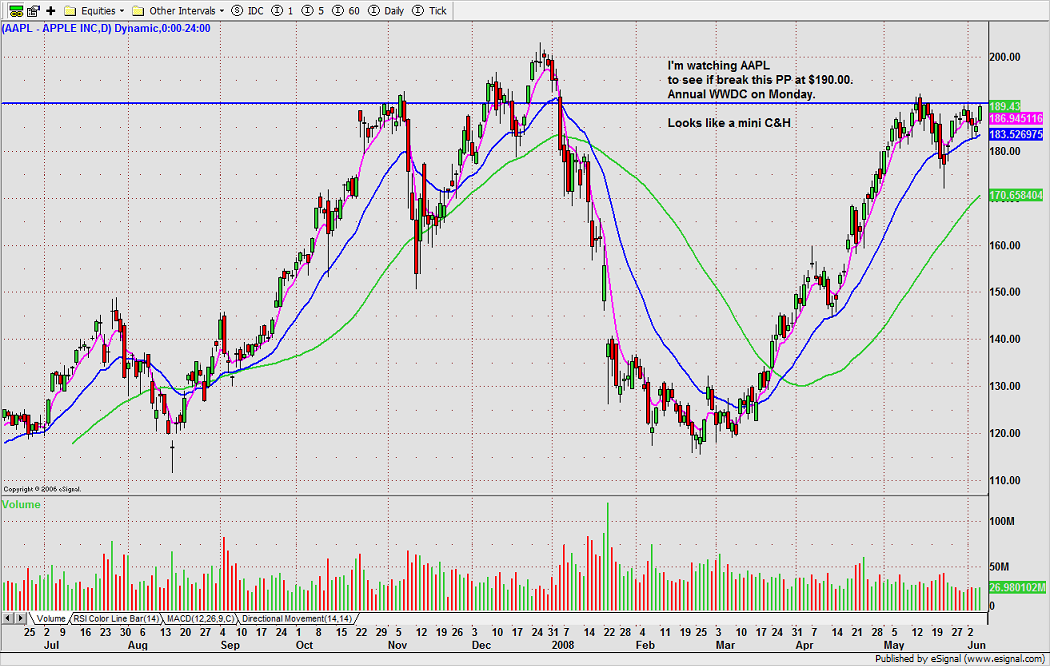Select the 60-minute interval icon

pos(343,10)
